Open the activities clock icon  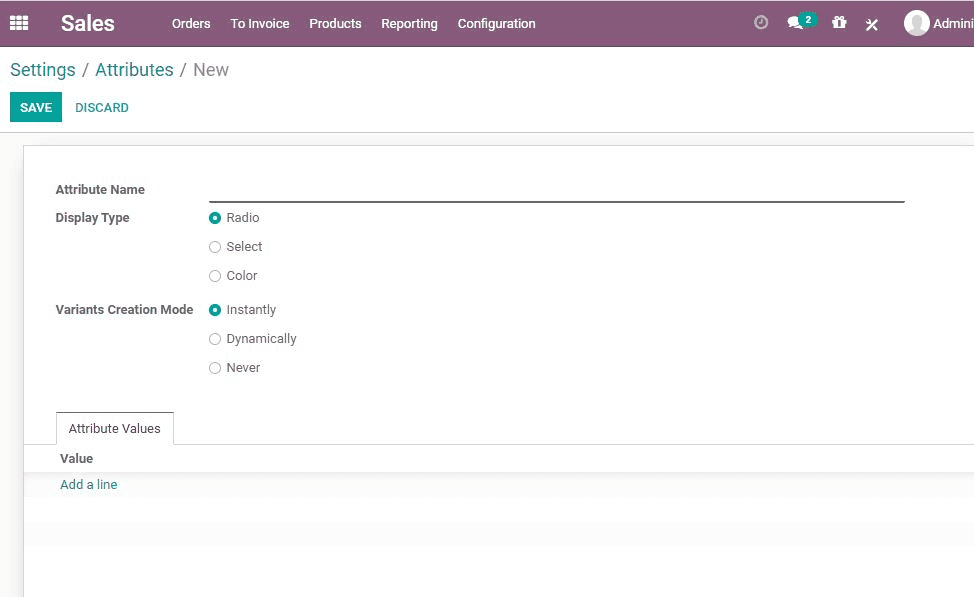760,23
